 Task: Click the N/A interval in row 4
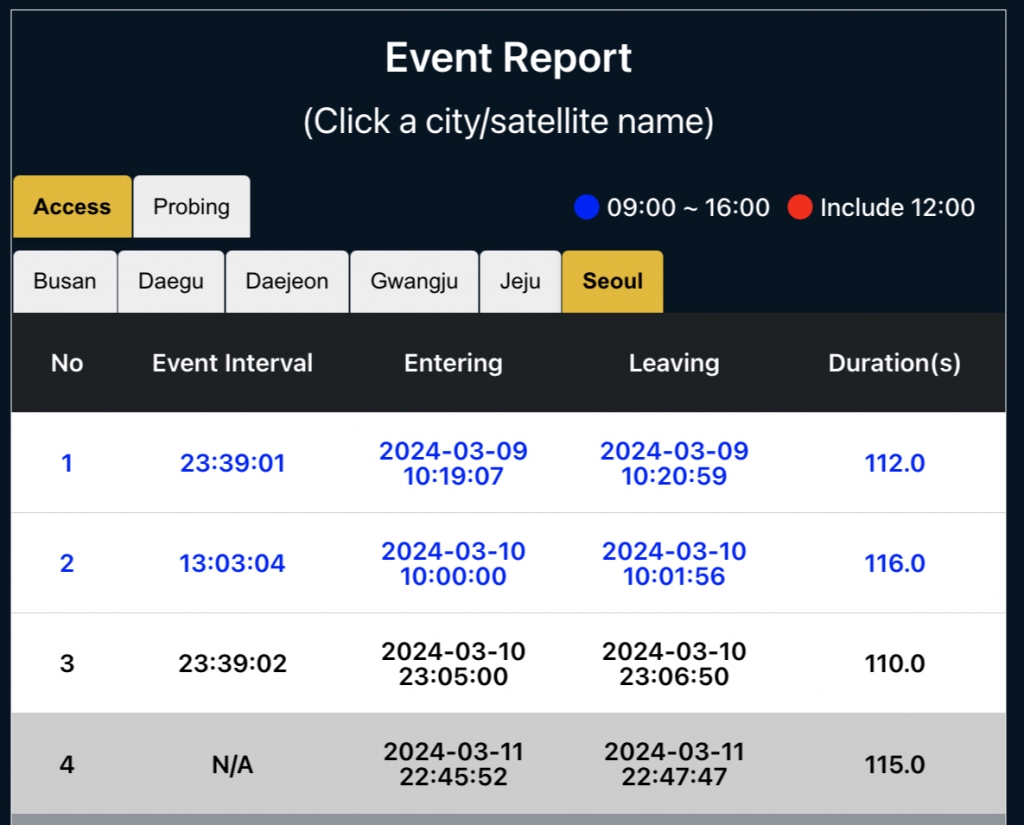[x=232, y=765]
